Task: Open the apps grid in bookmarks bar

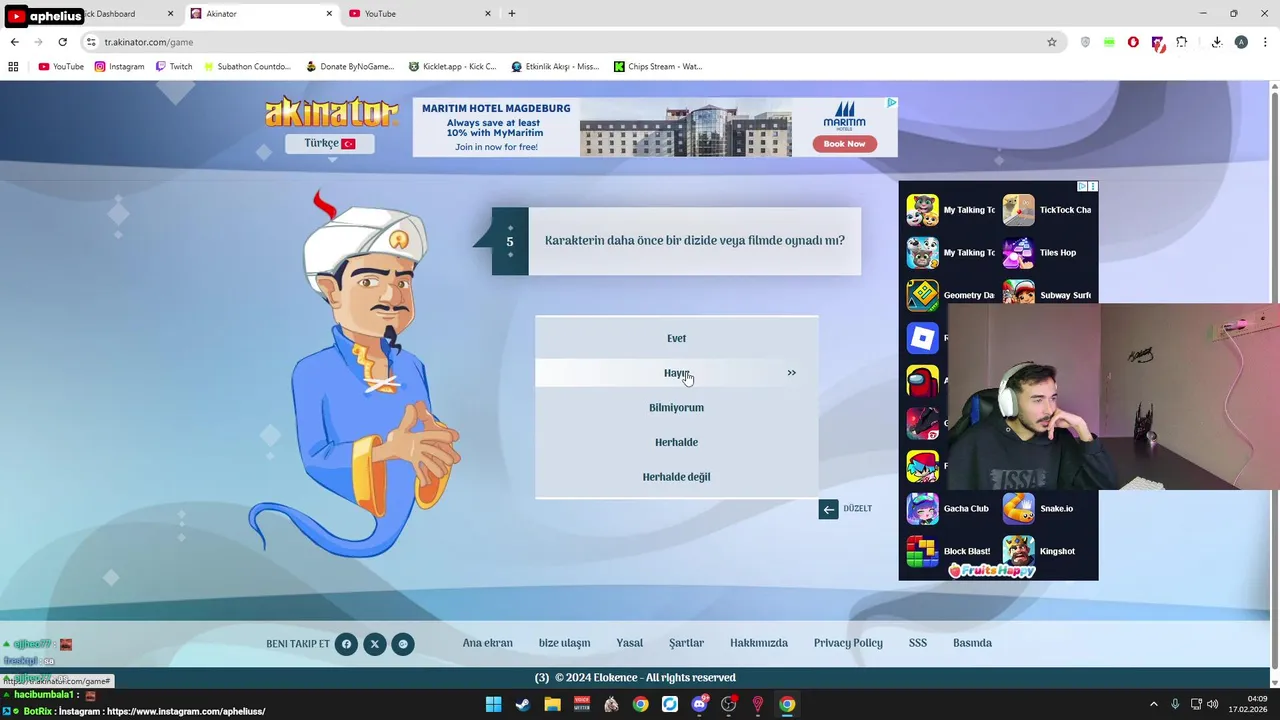Action: (13, 67)
